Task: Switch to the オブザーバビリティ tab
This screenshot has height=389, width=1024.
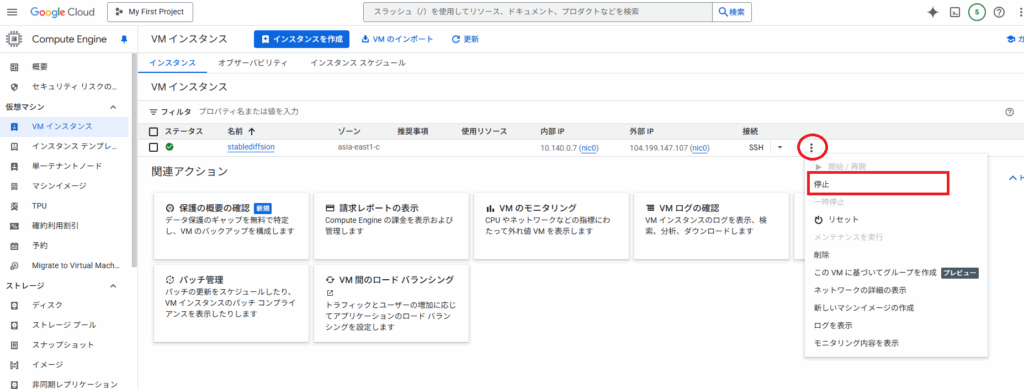Action: [252, 63]
